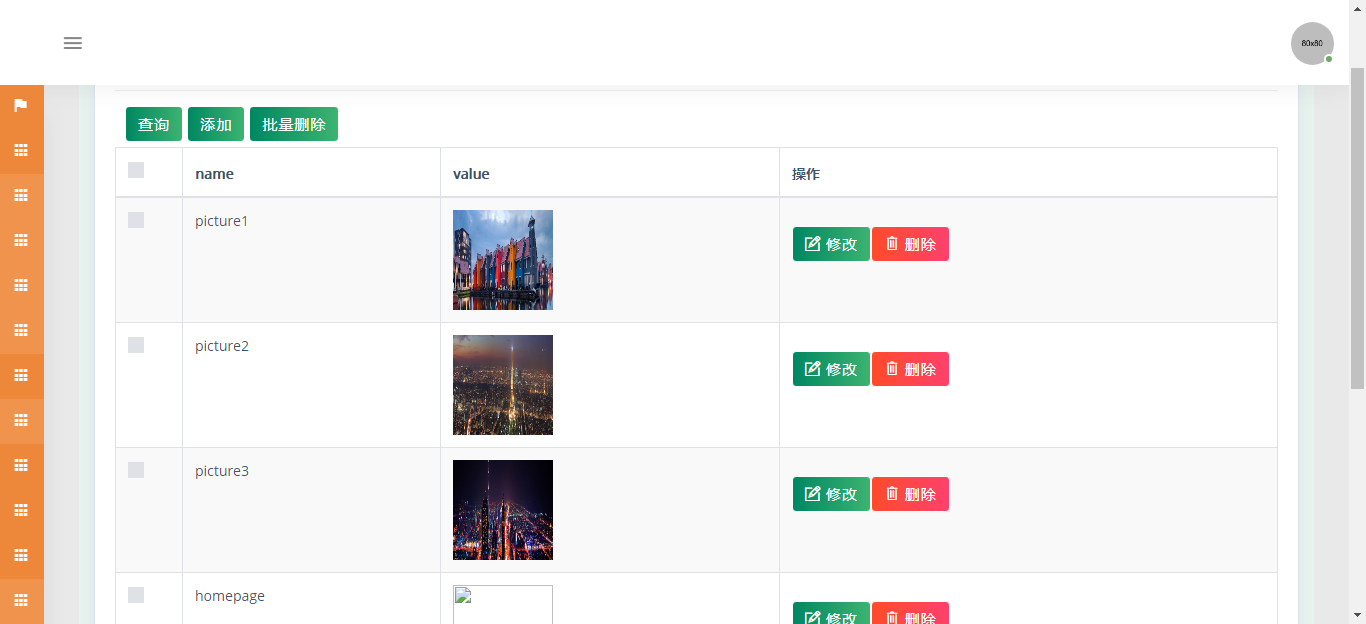
Task: Click the 添加 add button
Action: click(216, 124)
